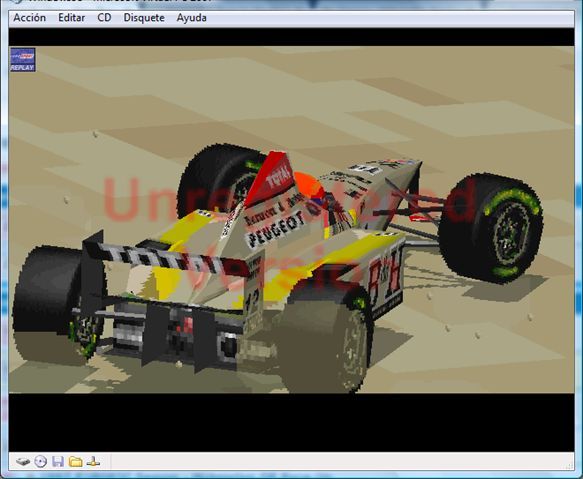This screenshot has height=479, width=583.
Task: Click the hard disk status icon
Action: (x=23, y=462)
